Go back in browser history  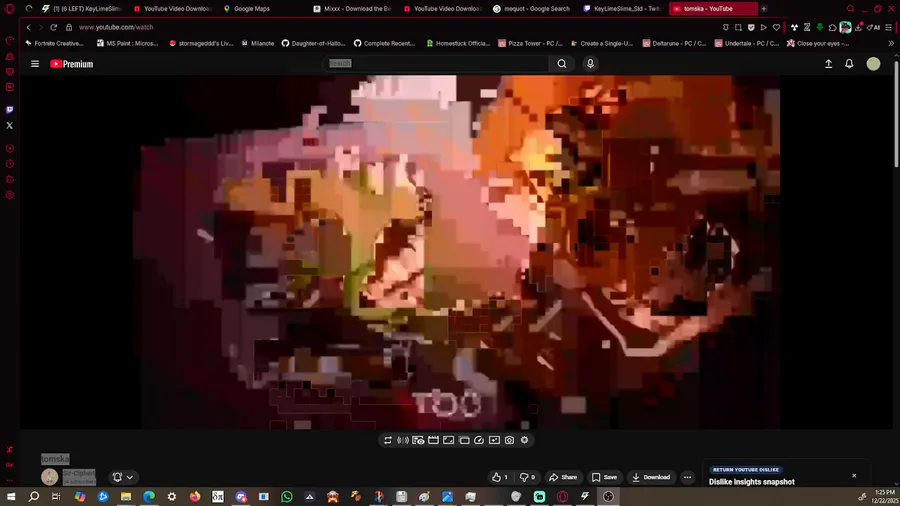pos(28,27)
